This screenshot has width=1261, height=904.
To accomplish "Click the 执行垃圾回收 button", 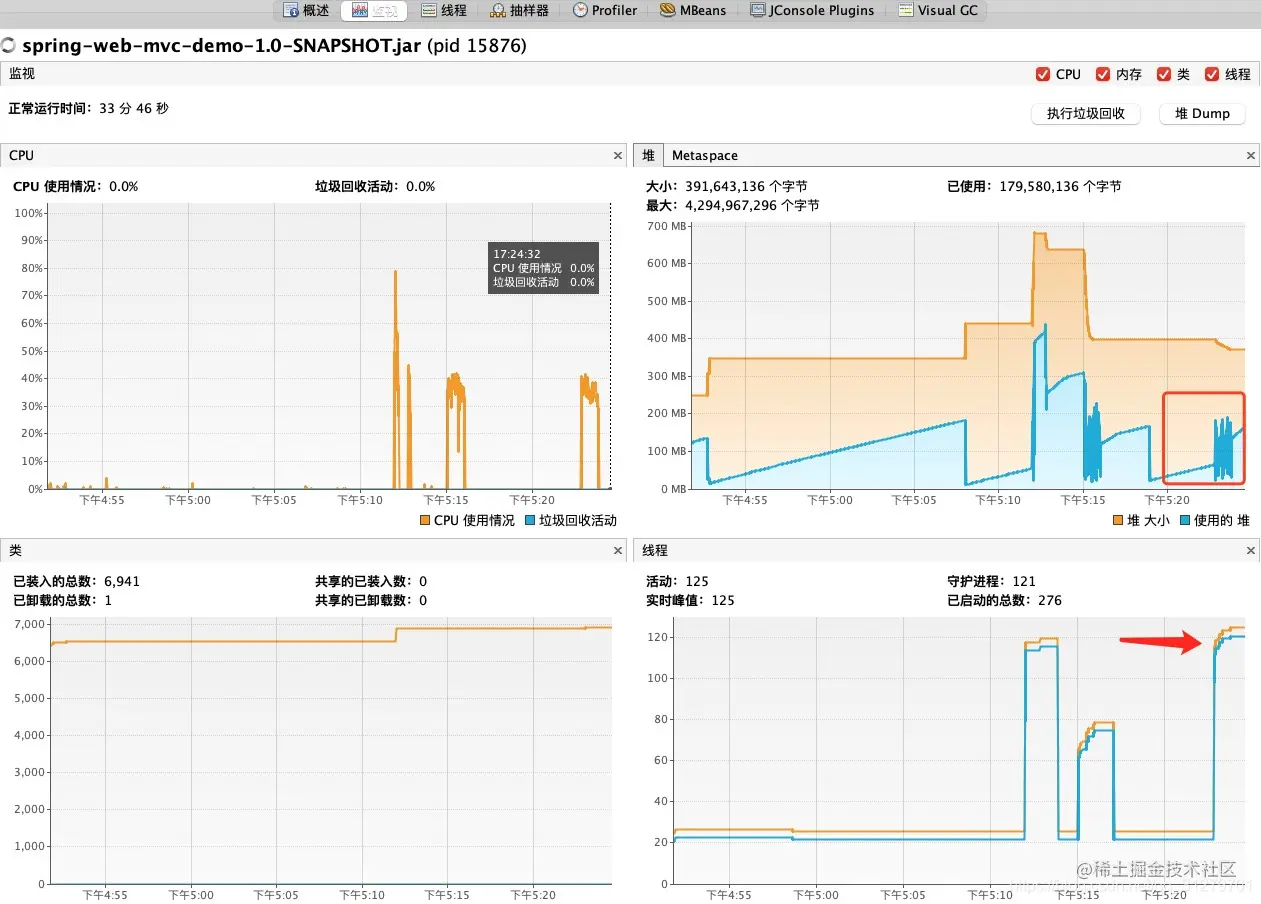I will 1086,114.
